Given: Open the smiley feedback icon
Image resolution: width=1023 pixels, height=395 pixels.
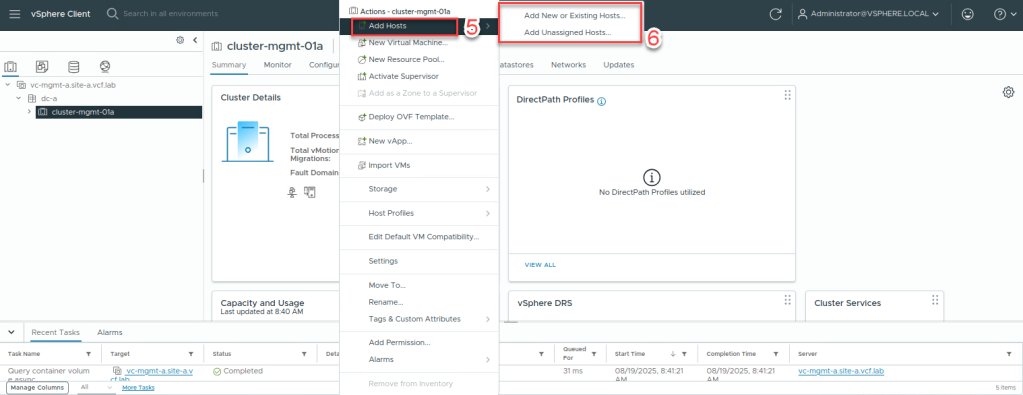Looking at the screenshot, I should point(968,14).
